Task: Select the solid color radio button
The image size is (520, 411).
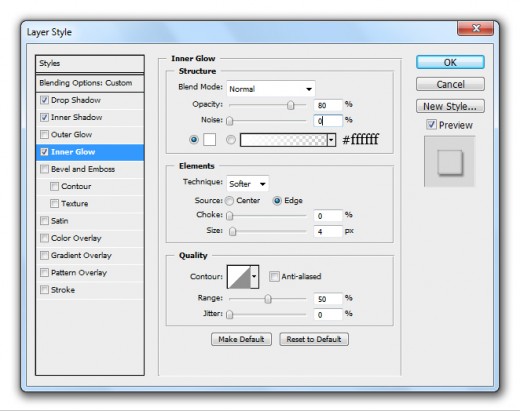Action: pos(194,139)
